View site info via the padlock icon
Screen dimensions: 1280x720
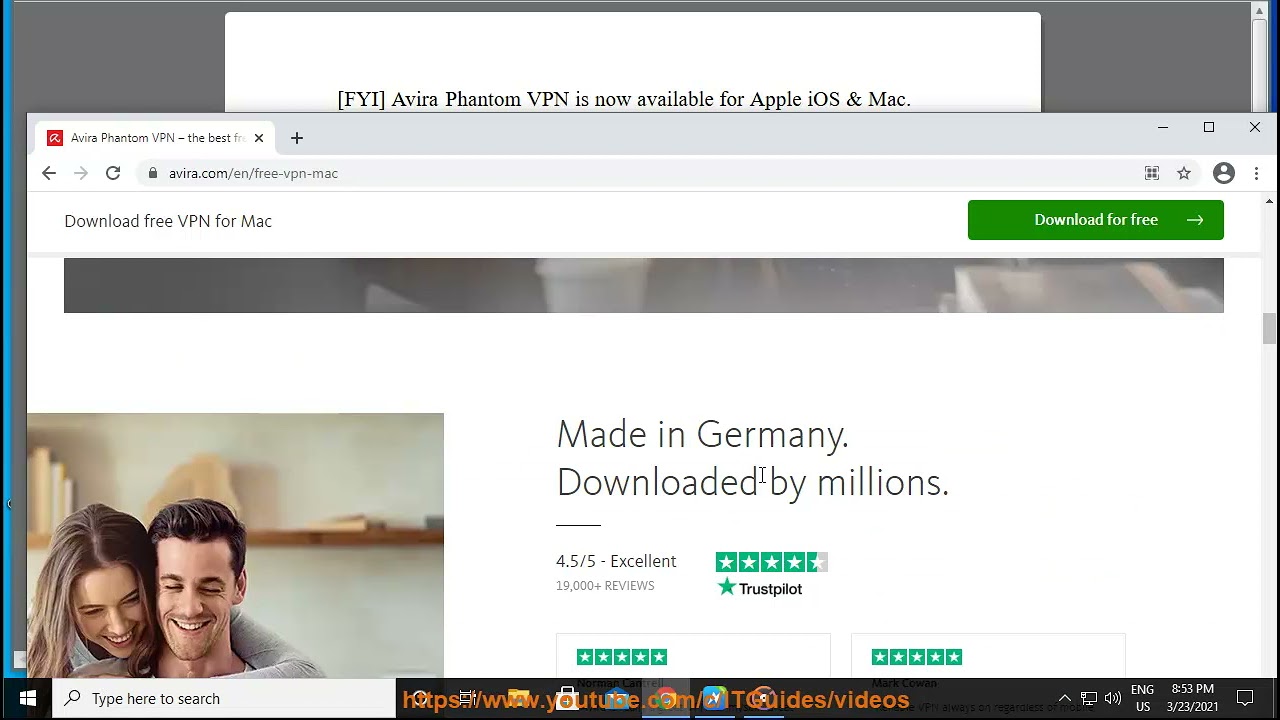point(152,173)
